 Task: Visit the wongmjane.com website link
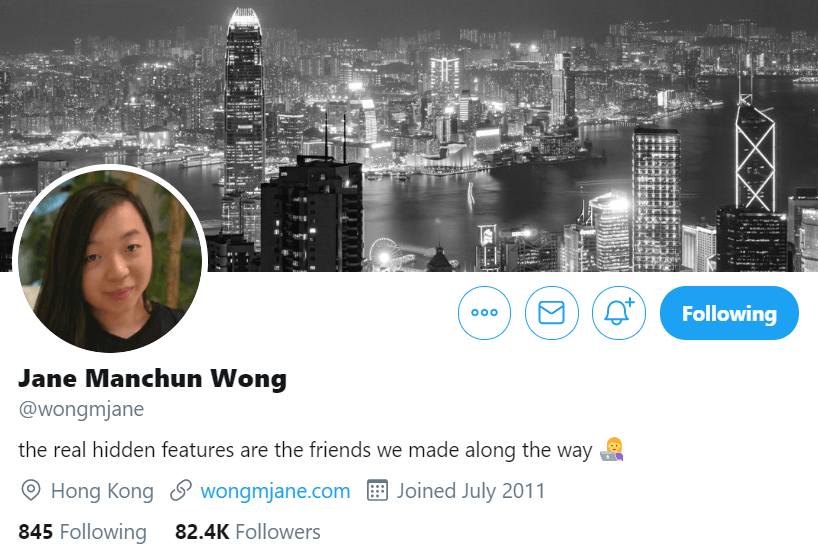point(275,491)
